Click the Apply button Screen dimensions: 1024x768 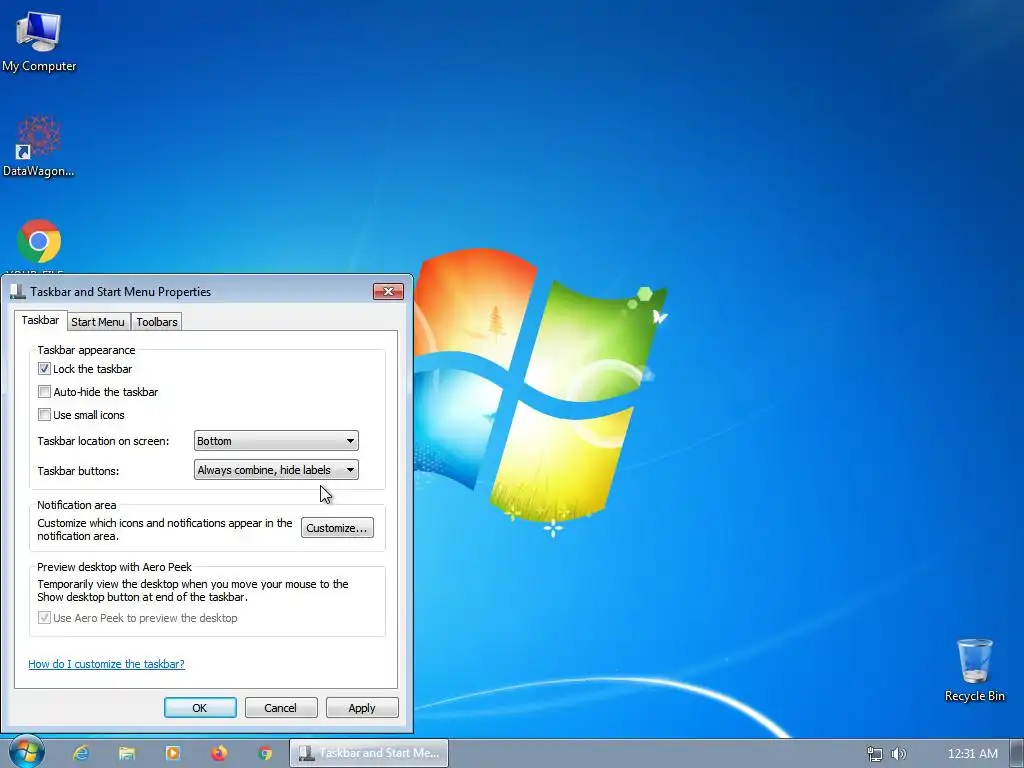(362, 708)
